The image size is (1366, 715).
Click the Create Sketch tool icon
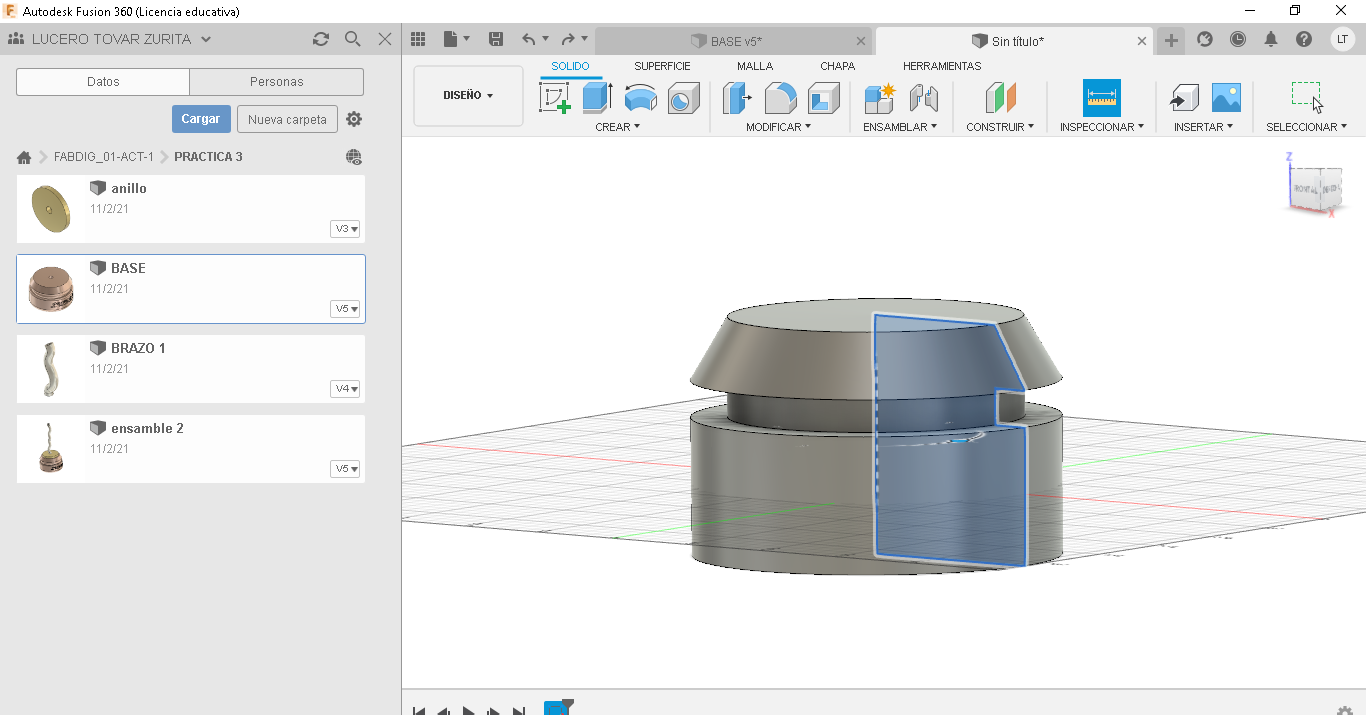[555, 98]
